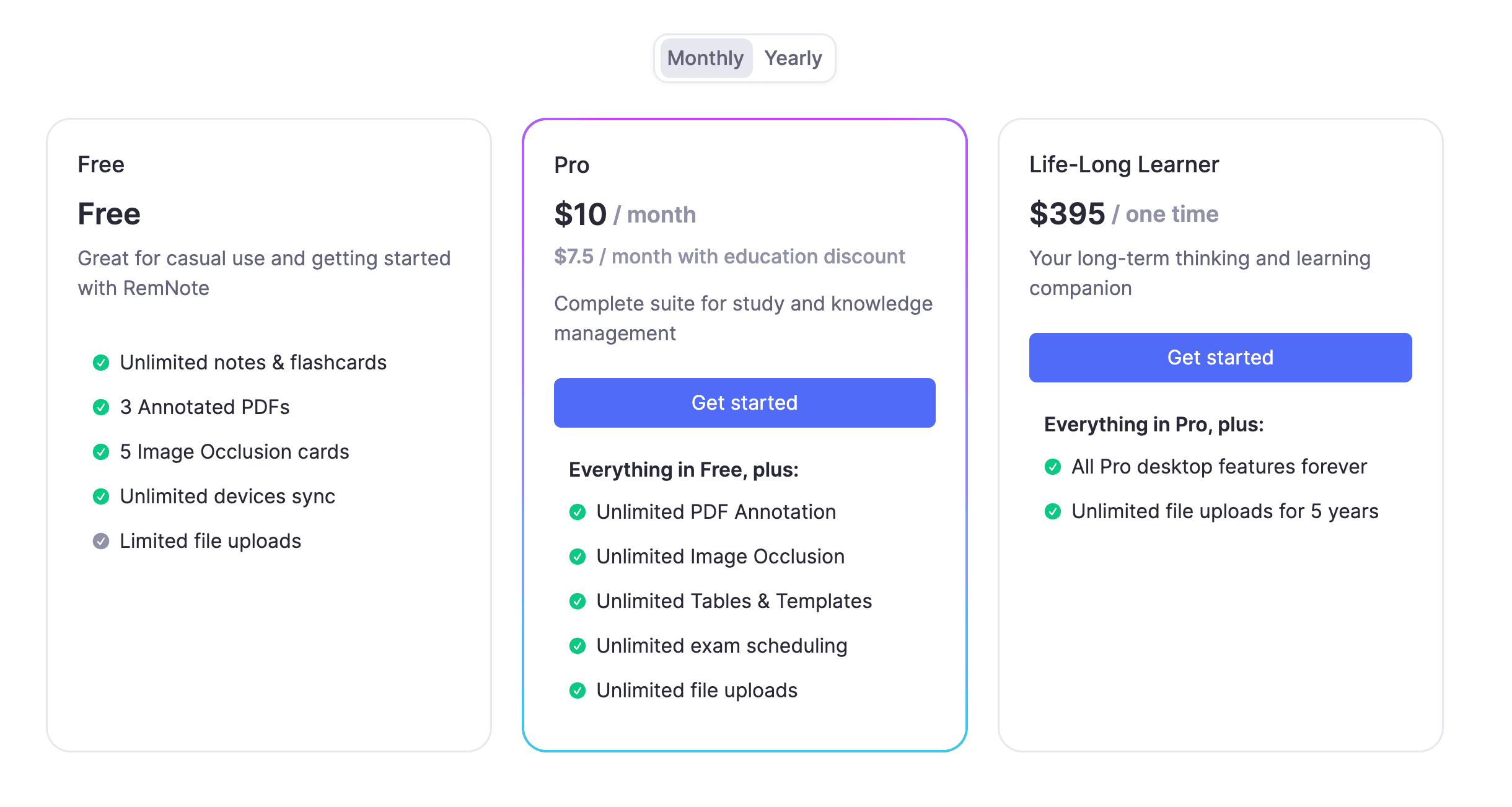Click the check icon near Unlimited exam scheduling

pyautogui.click(x=578, y=646)
